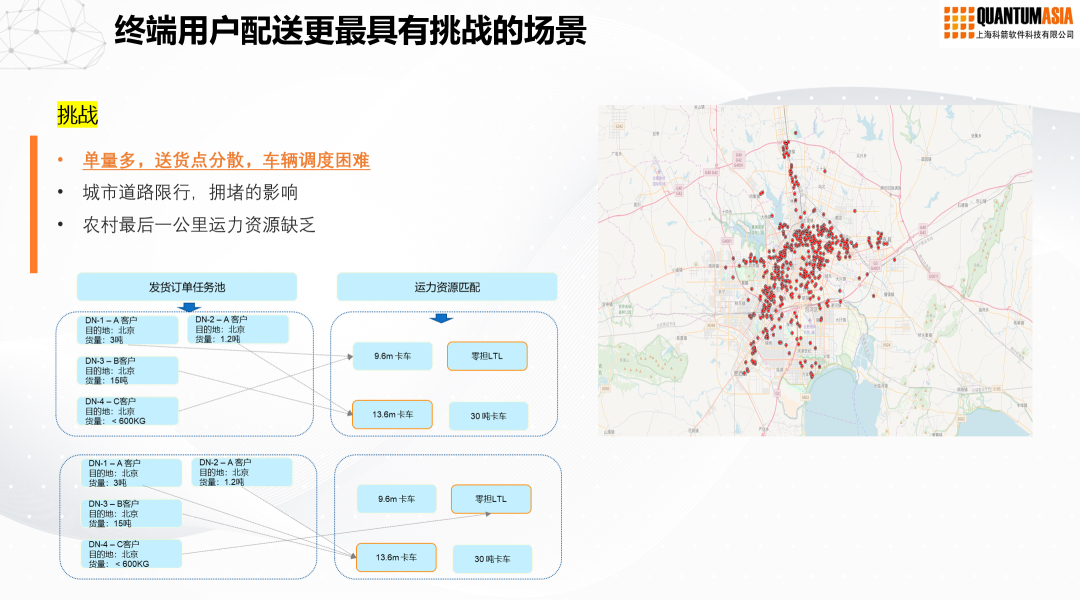Select DN-1 A客户 box in lower diagram
Viewport: 1080px width, 608px height.
click(134, 473)
